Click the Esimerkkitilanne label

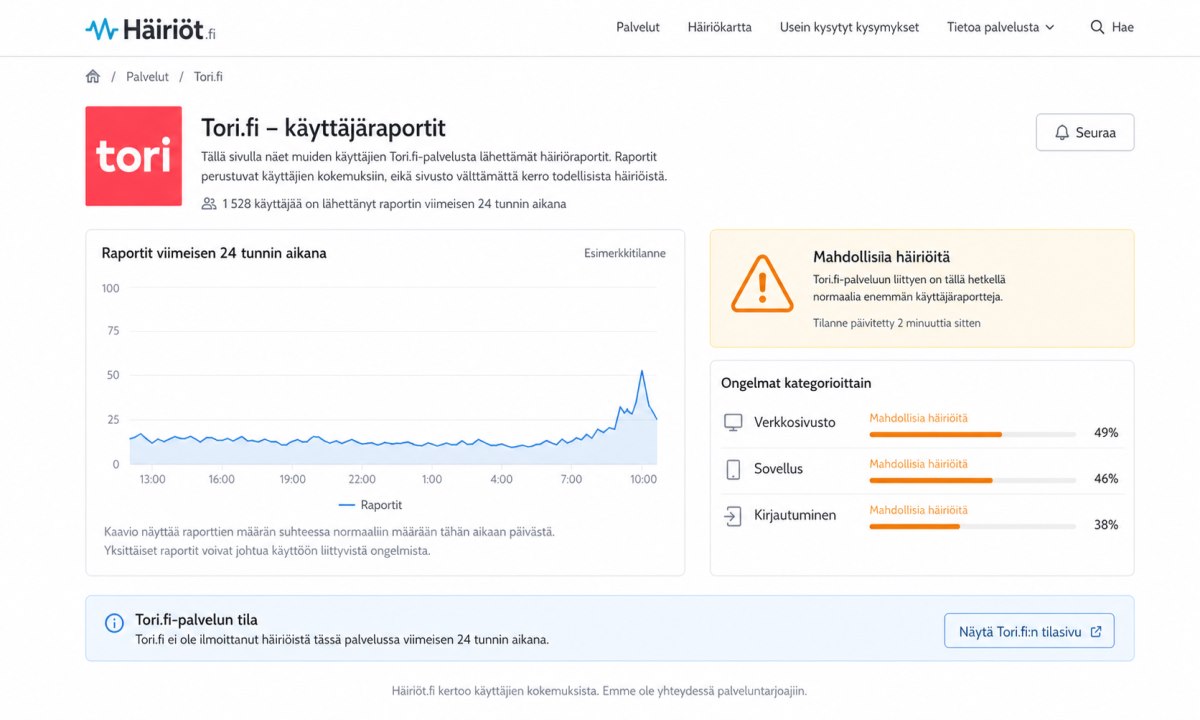(x=625, y=254)
